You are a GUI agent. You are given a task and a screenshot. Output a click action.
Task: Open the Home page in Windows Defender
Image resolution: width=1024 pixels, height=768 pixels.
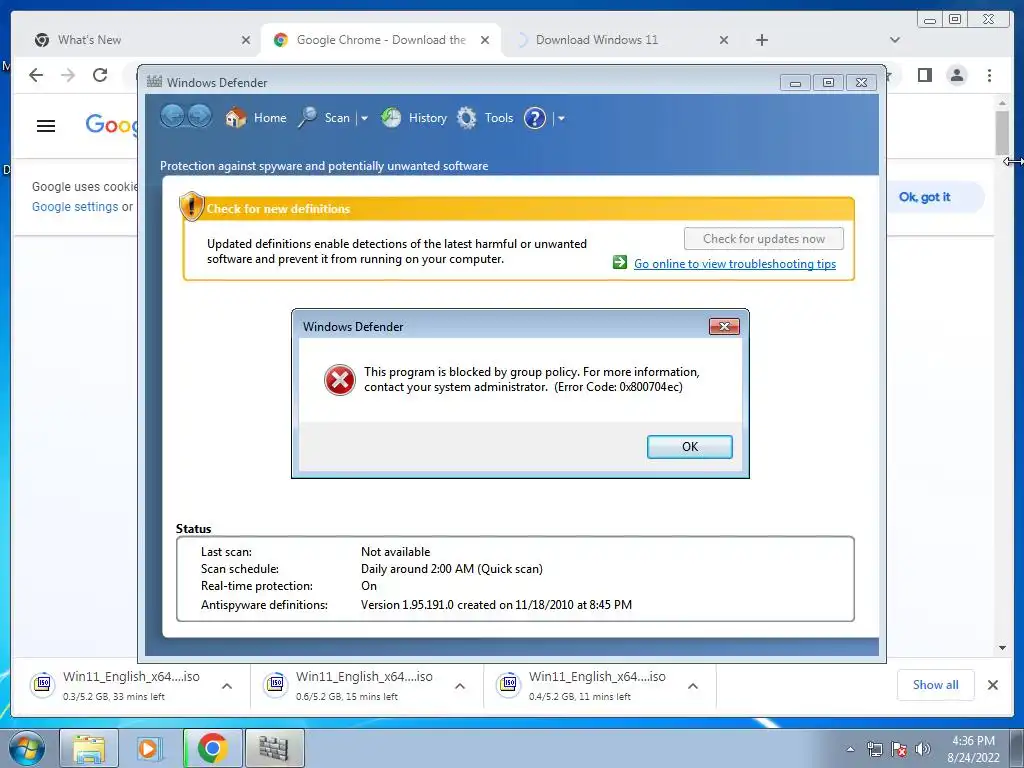256,118
